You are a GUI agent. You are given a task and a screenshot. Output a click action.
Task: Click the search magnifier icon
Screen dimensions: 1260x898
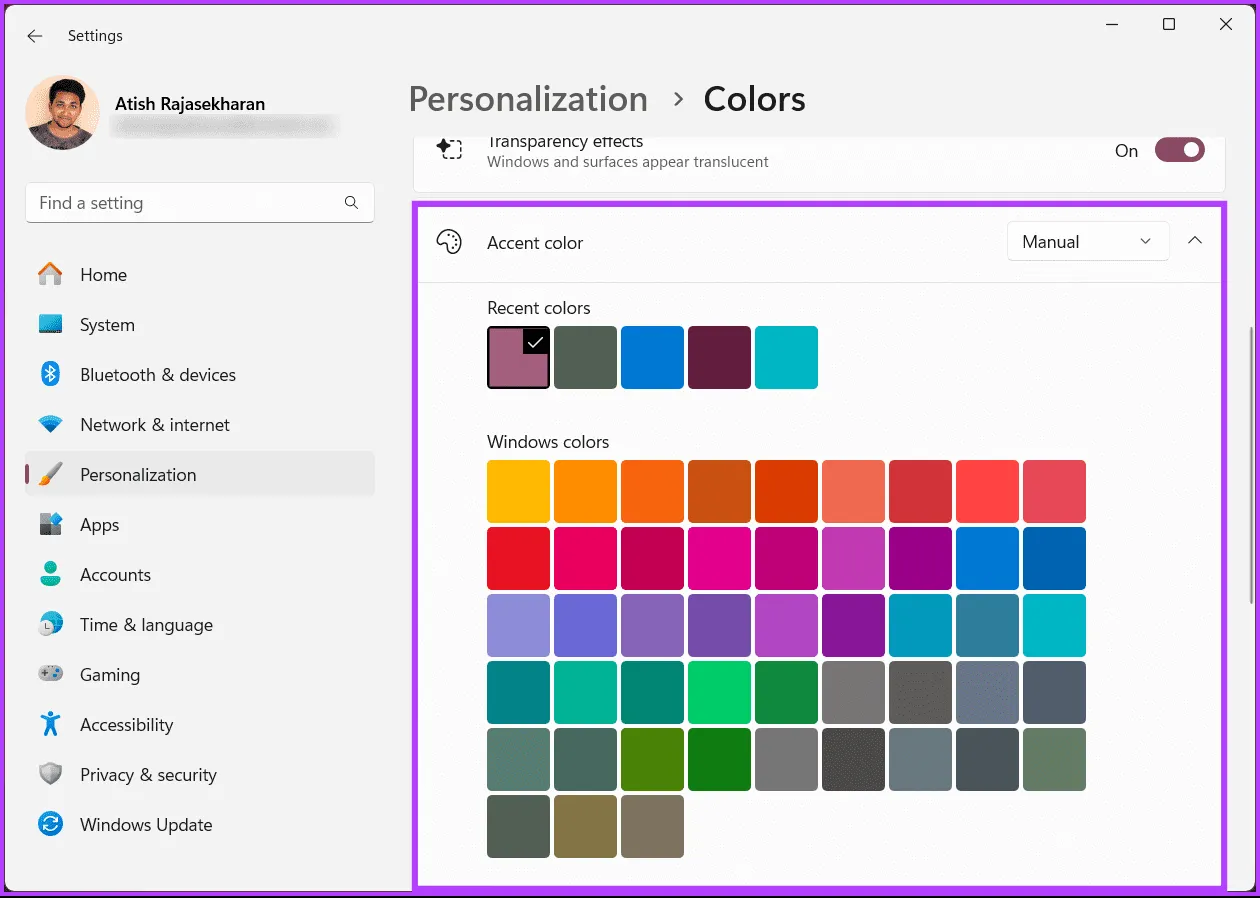click(x=351, y=203)
